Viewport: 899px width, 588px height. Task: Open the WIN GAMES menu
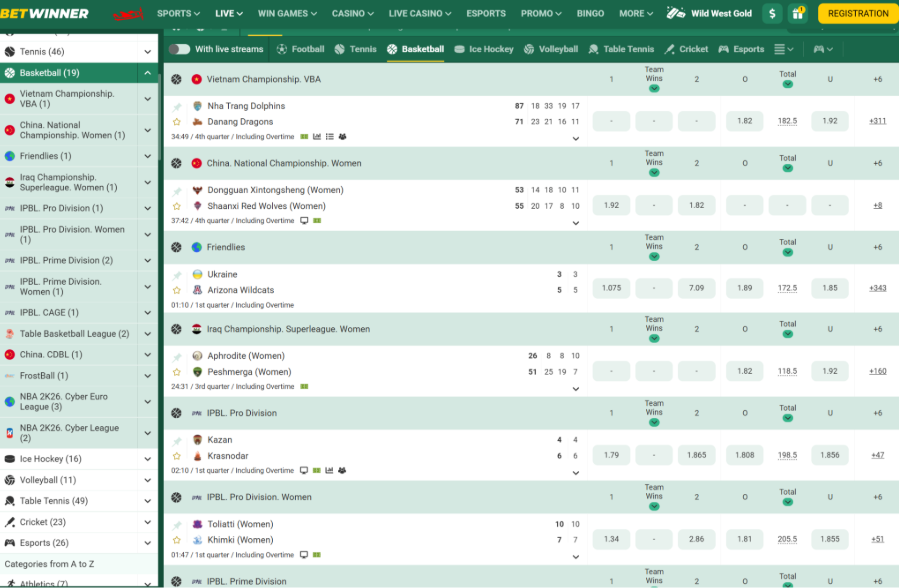click(287, 13)
